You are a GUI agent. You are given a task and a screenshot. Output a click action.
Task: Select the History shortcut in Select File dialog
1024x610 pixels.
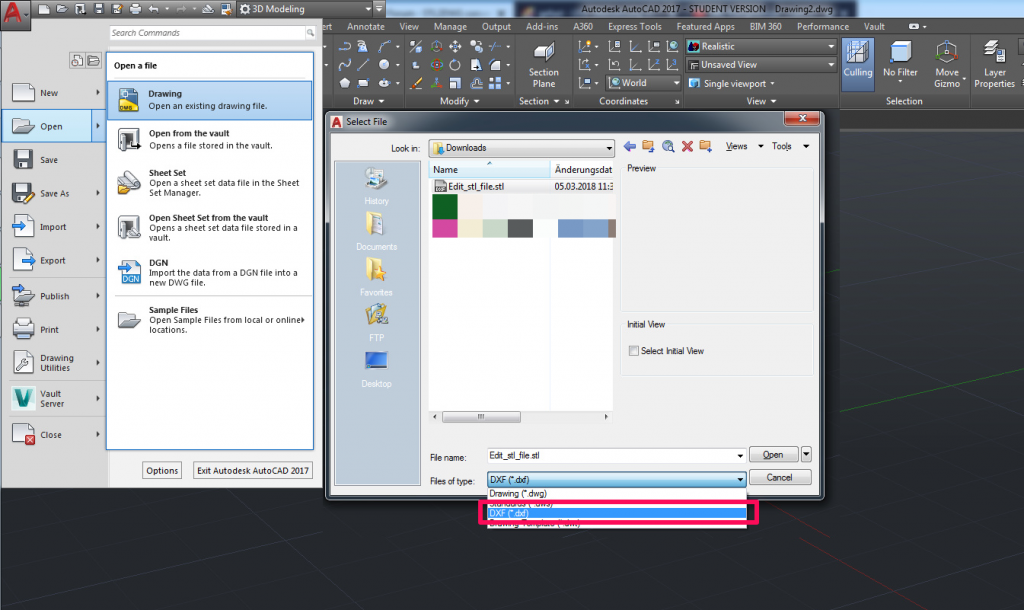[376, 187]
